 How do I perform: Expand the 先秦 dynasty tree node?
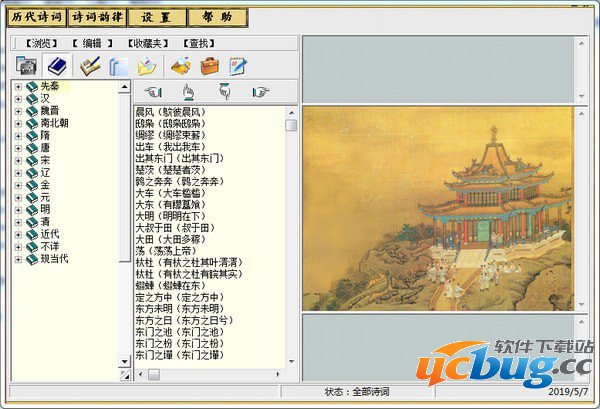coord(18,87)
